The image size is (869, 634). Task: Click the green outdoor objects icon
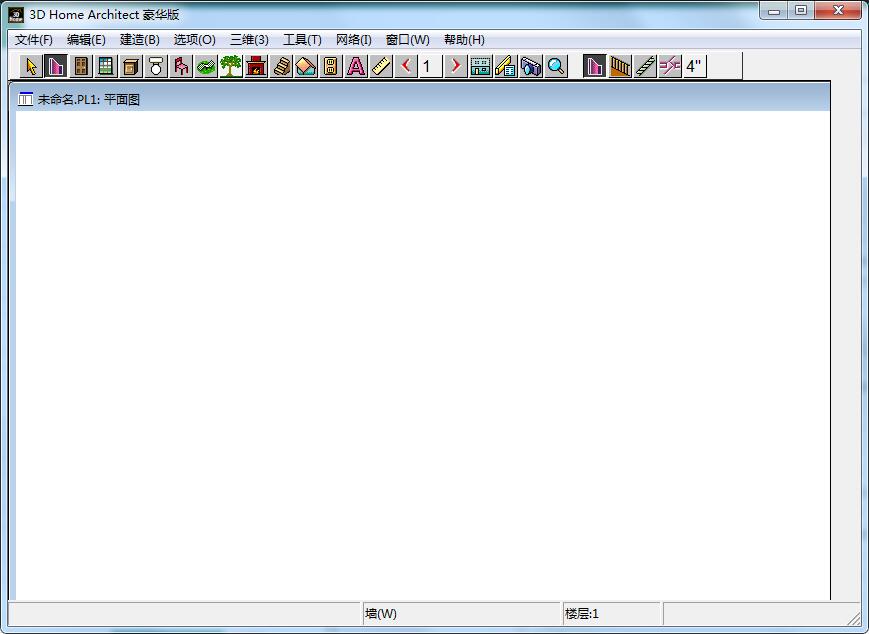[206, 66]
